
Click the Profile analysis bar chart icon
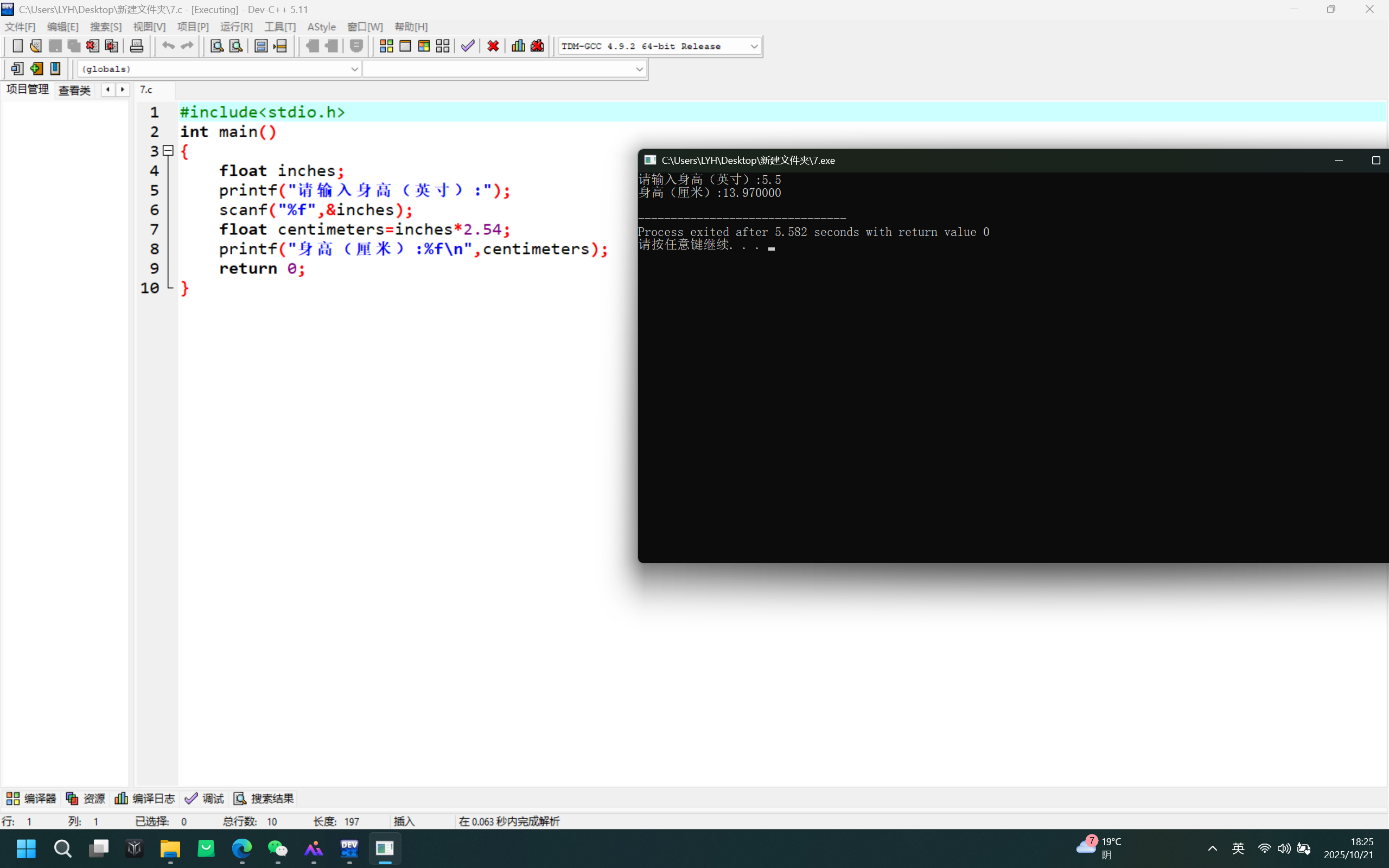pyautogui.click(x=518, y=46)
